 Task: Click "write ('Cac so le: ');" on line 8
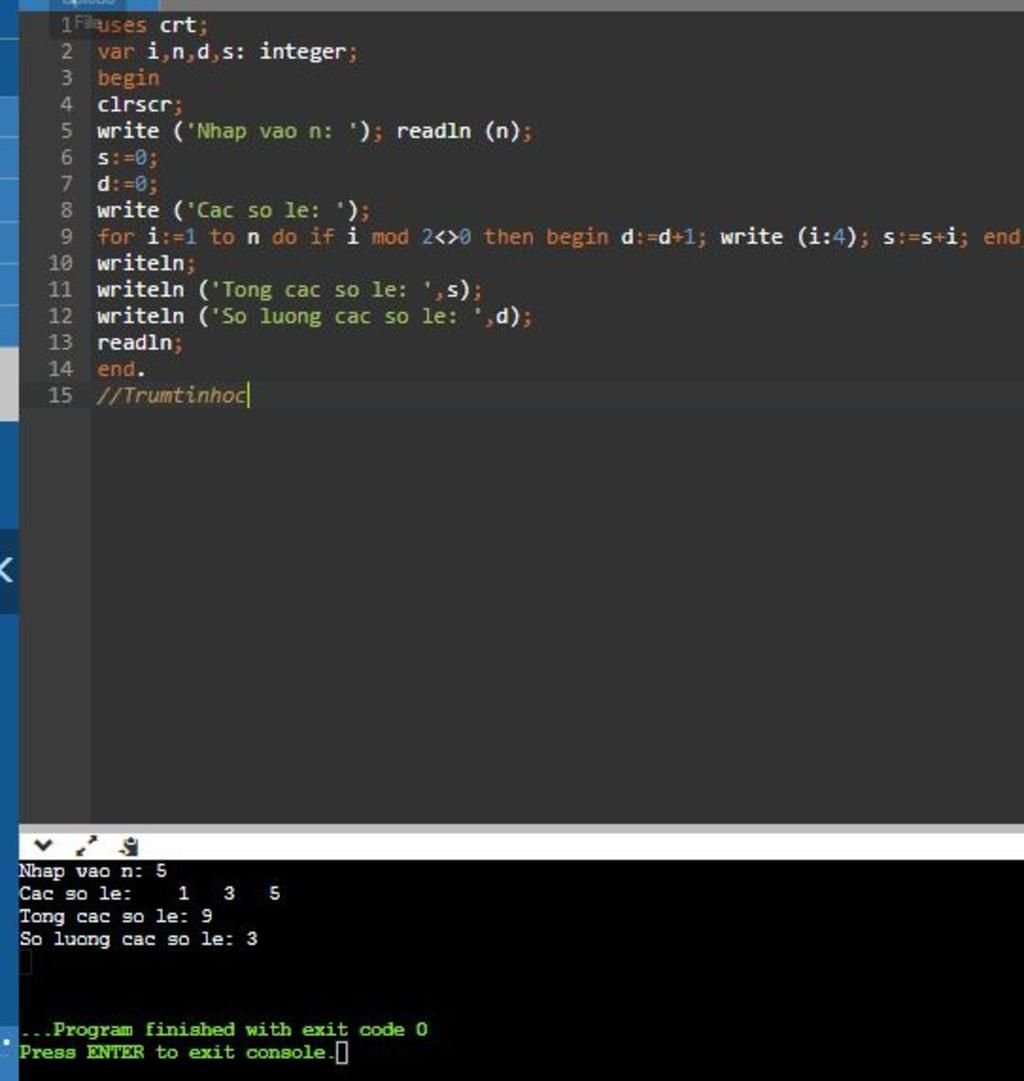234,210
